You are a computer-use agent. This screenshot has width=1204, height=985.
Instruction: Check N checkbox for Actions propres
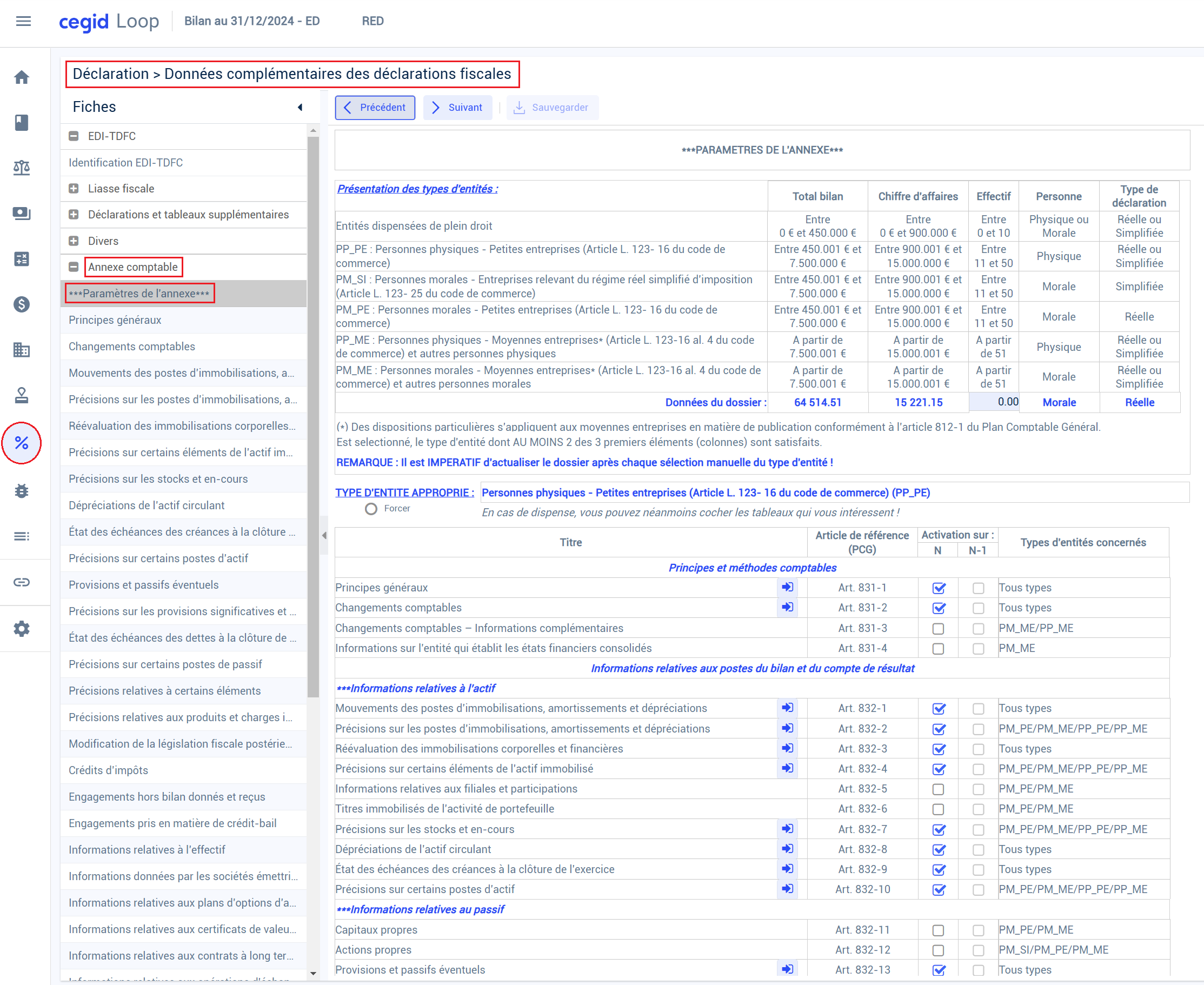pos(939,950)
